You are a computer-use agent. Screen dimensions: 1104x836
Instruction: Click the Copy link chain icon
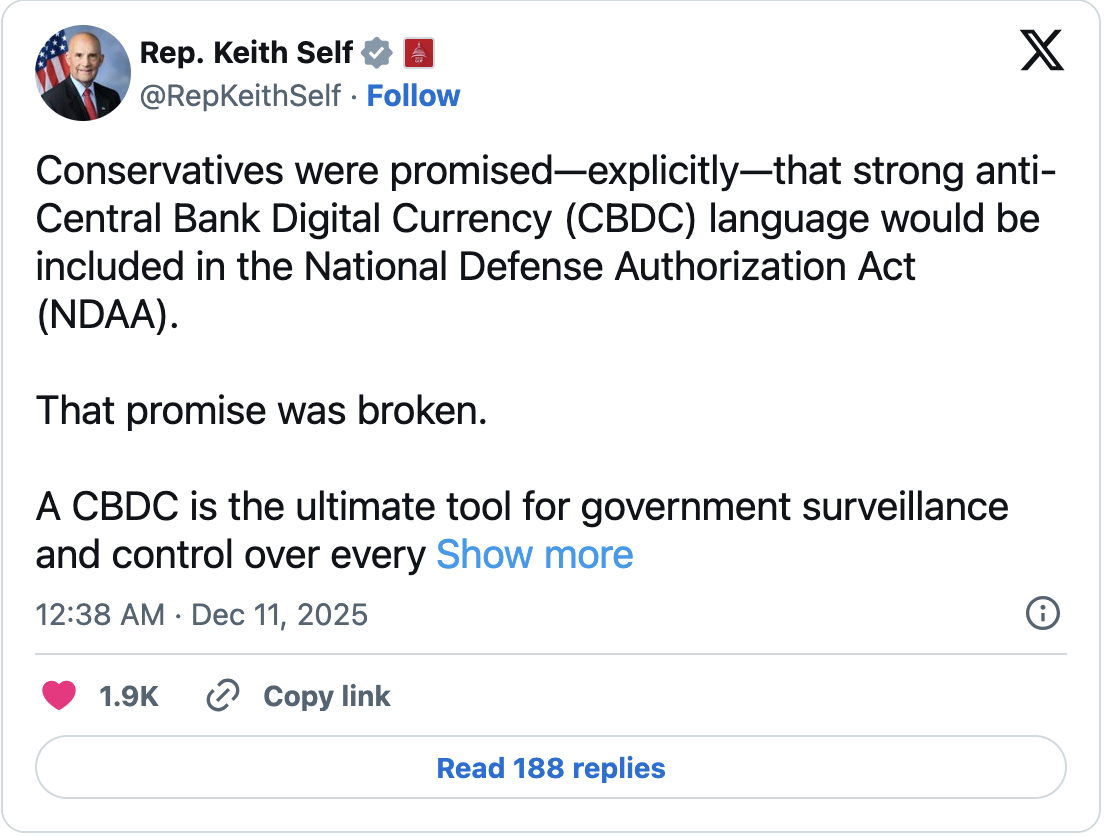(222, 695)
